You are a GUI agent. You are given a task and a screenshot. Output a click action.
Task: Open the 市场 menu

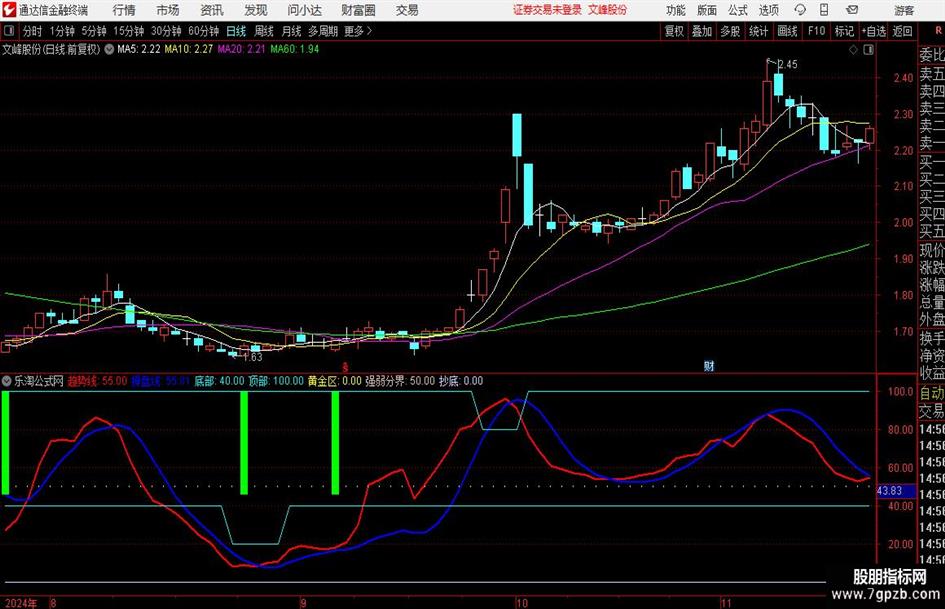click(168, 10)
